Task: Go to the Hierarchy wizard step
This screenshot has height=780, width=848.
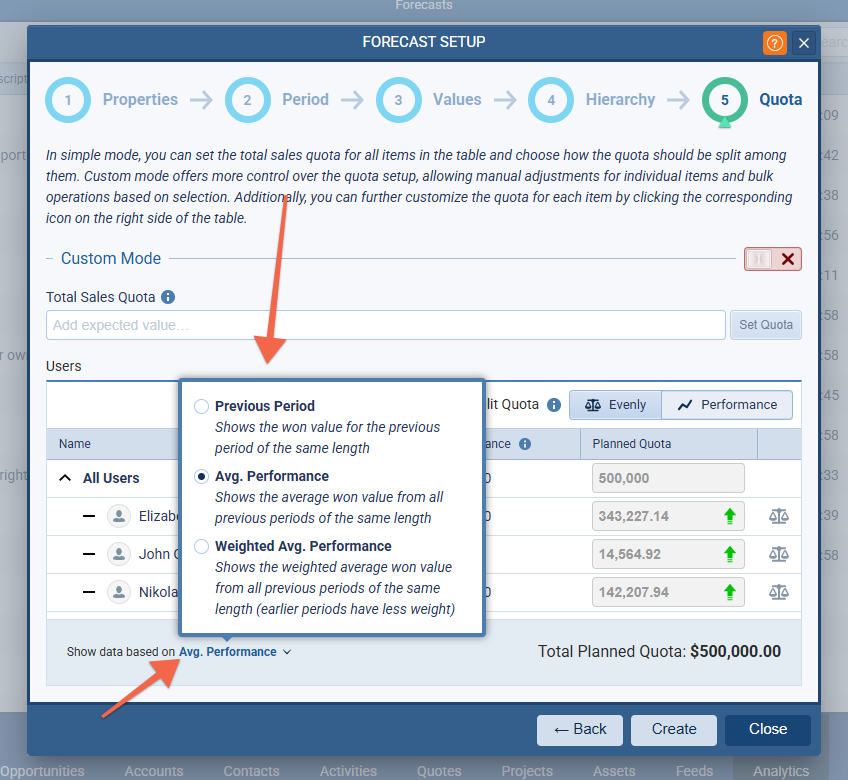Action: [x=551, y=100]
